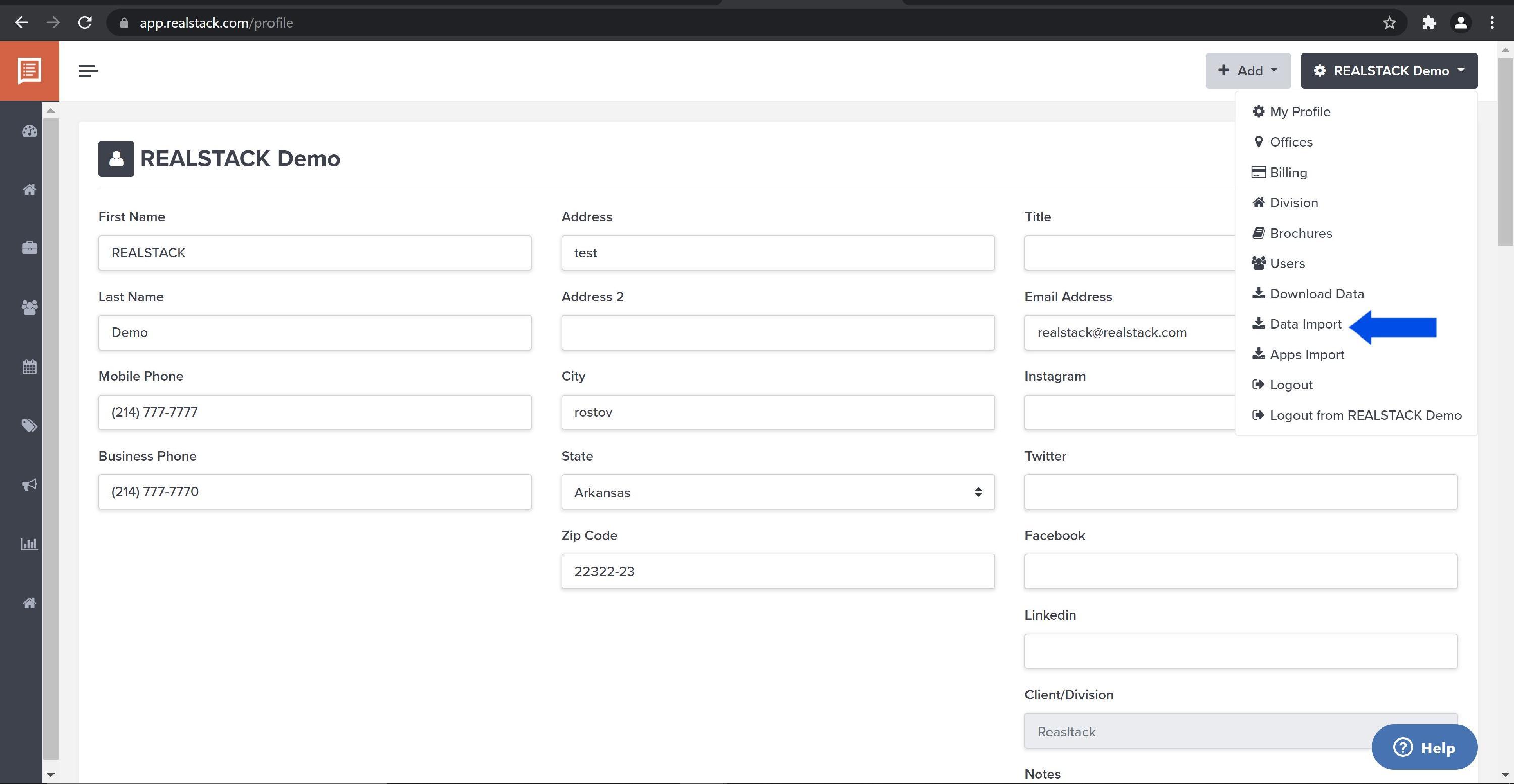This screenshot has height=784, width=1514.
Task: Open Billing from the account menu
Action: click(1288, 172)
